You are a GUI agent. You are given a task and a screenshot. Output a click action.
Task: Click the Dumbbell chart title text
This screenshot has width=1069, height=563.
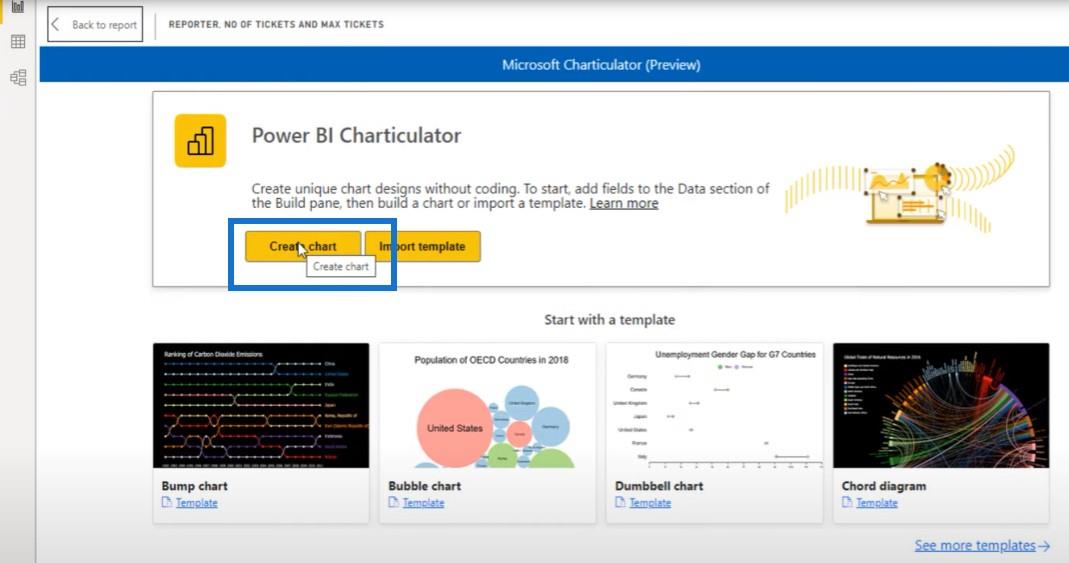click(x=659, y=486)
